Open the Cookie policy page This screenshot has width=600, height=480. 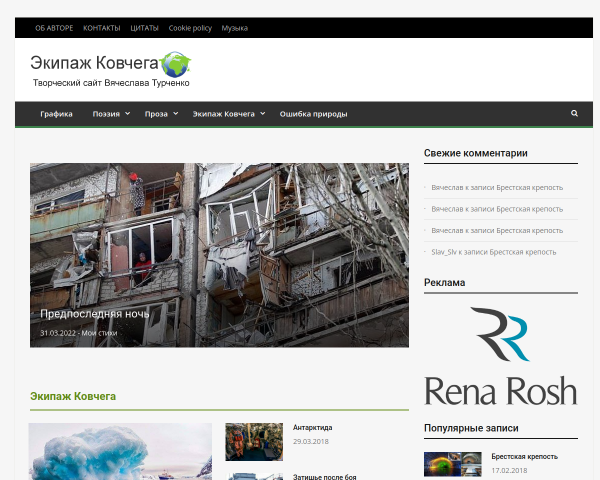click(x=190, y=28)
